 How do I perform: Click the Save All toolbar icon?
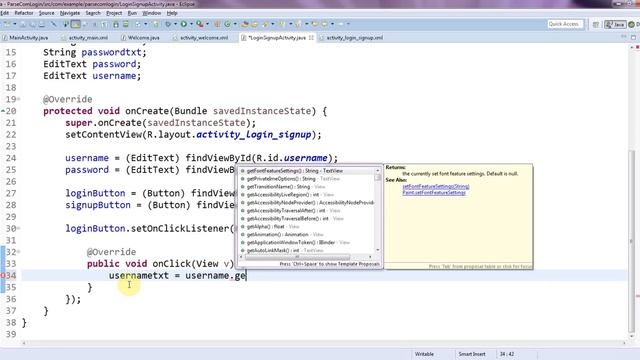[x=32, y=24]
